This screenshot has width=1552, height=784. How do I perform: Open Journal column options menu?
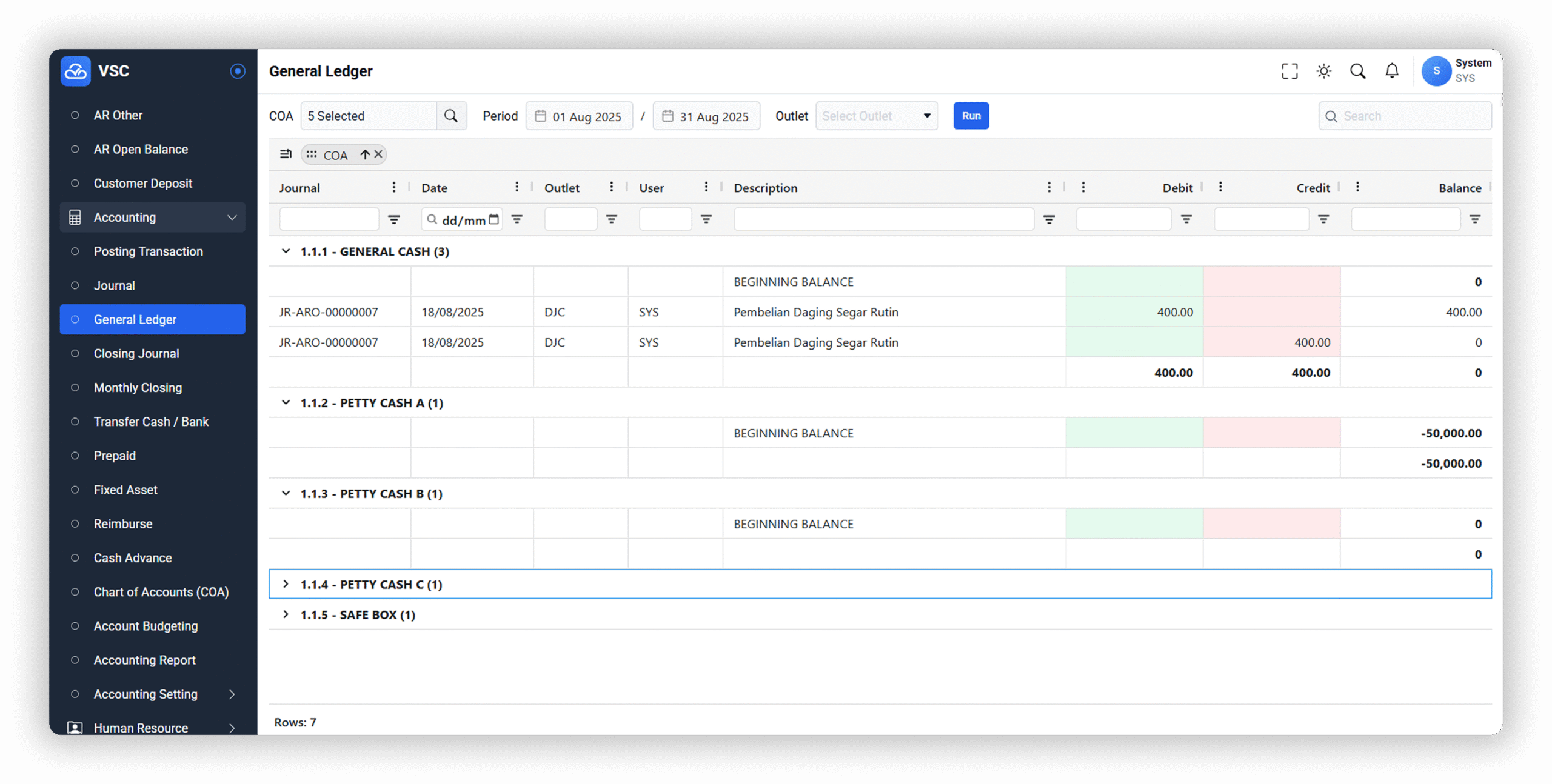(x=394, y=187)
